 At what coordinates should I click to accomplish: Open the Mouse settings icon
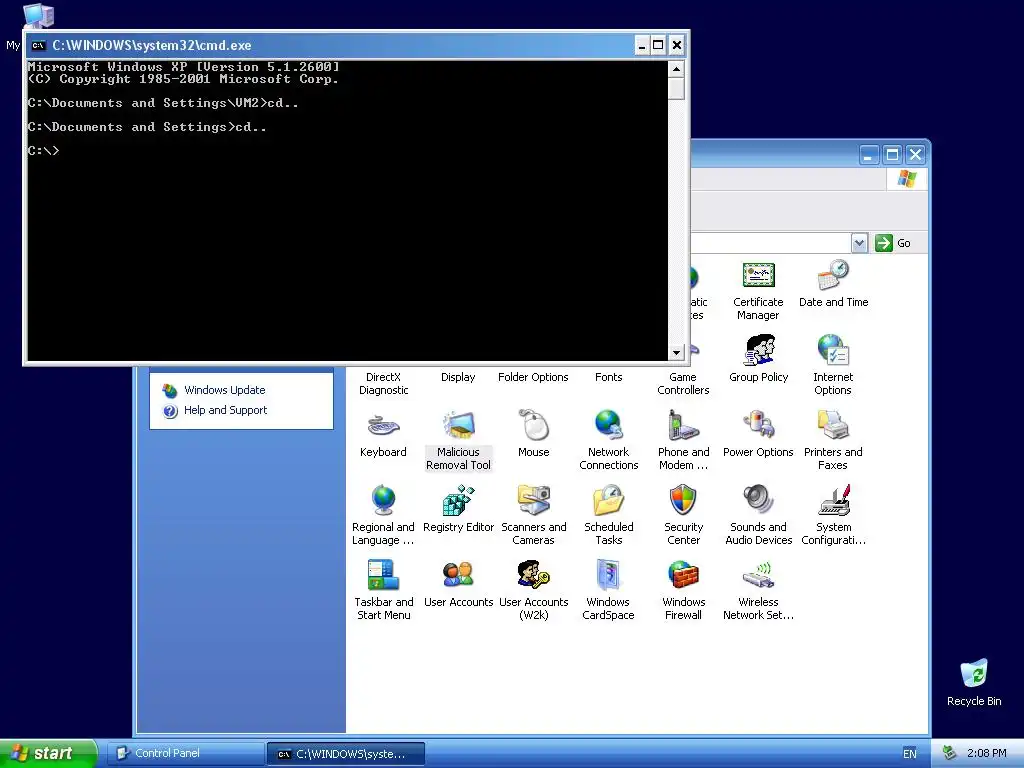point(534,434)
